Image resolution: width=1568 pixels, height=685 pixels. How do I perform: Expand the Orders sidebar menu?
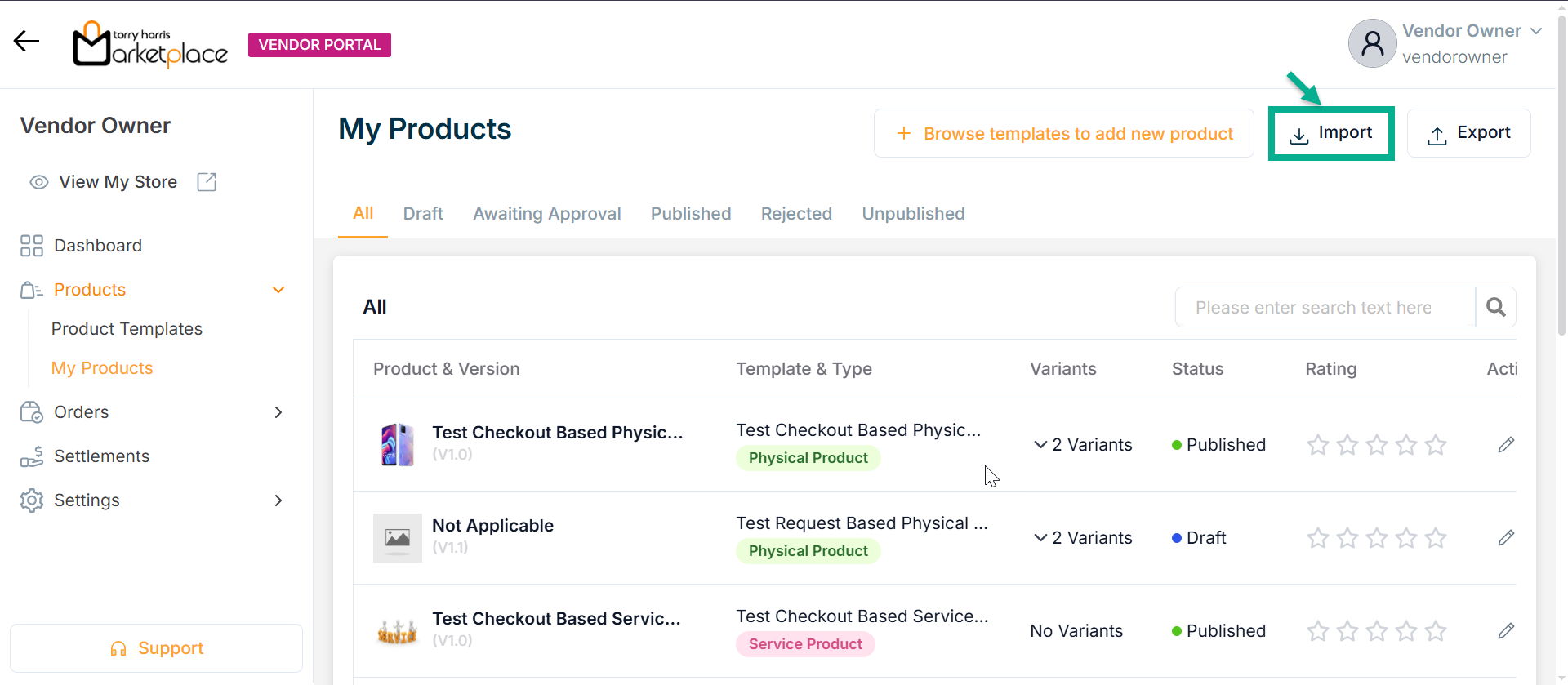pos(278,412)
